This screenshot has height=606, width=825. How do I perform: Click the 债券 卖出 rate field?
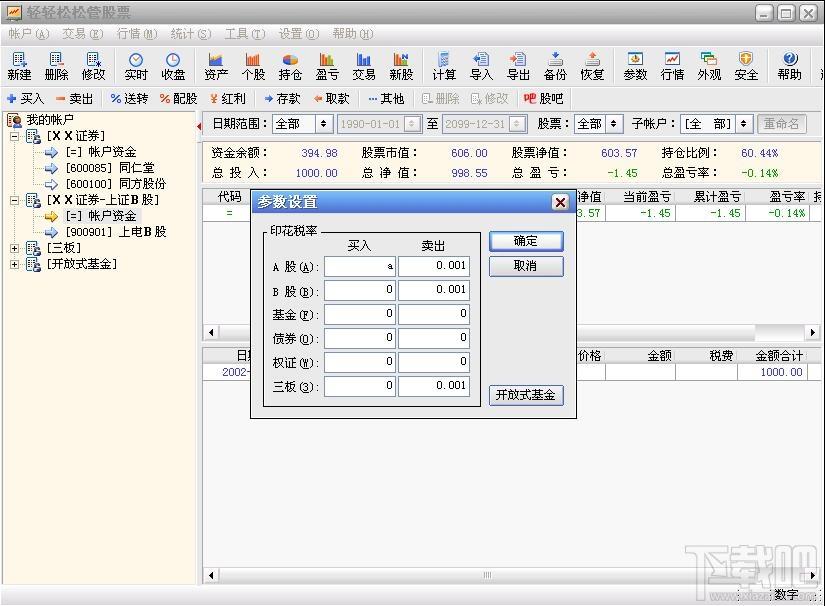(434, 338)
